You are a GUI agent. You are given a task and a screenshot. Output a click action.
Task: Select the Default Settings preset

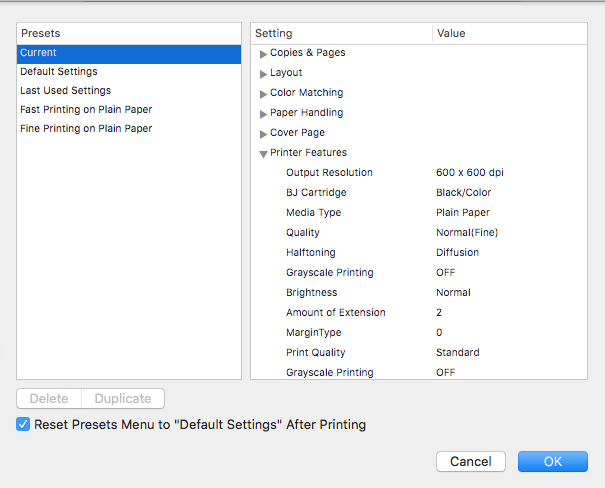129,72
